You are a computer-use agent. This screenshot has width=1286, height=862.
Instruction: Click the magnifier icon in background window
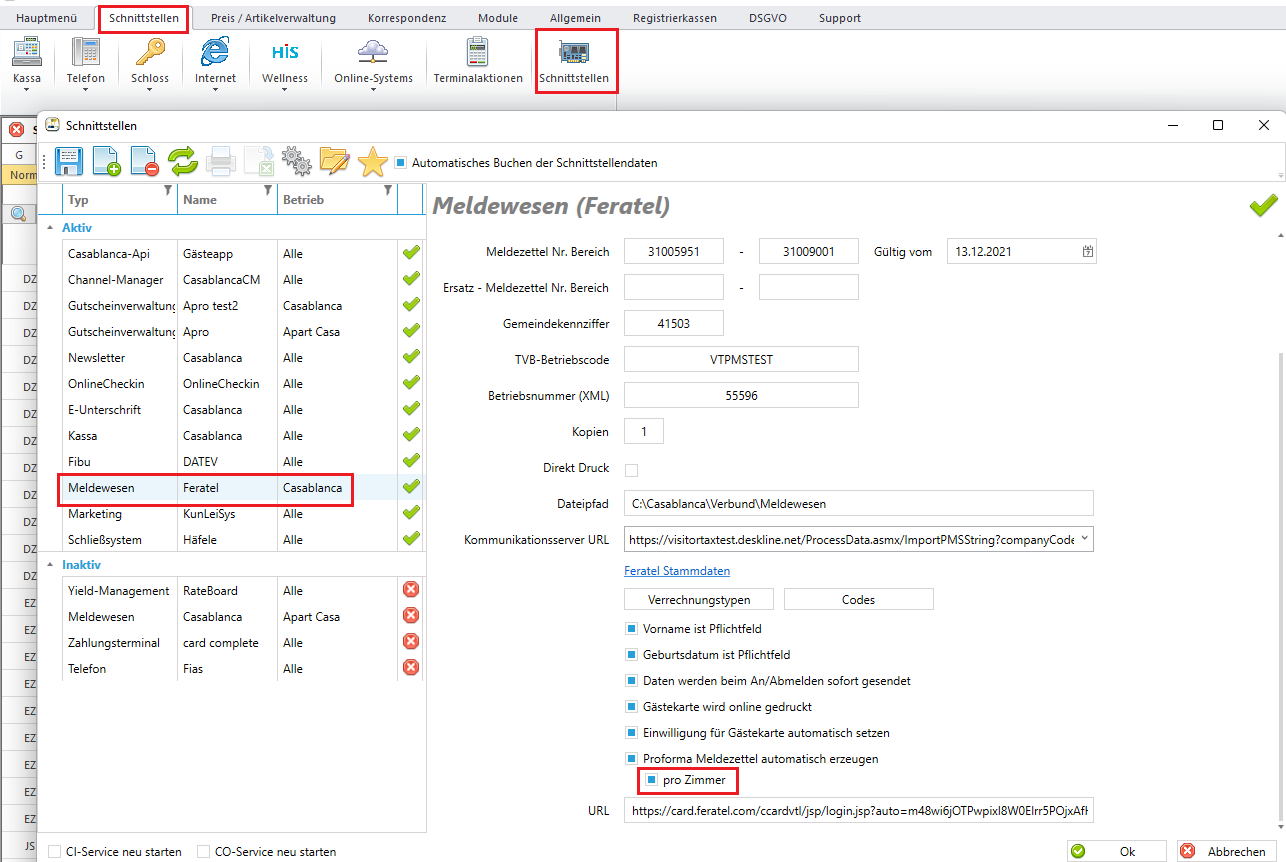18,213
